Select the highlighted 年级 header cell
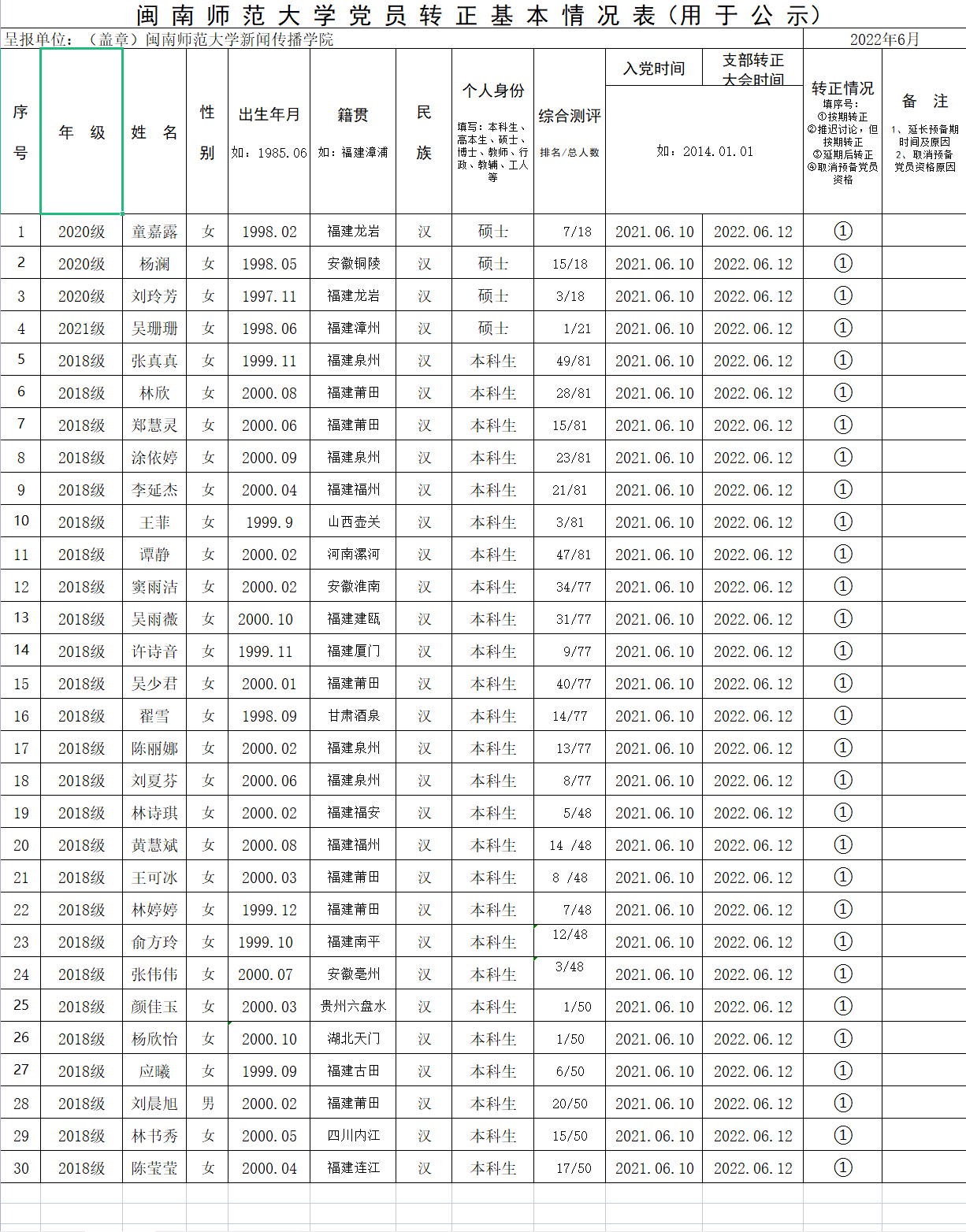Screen dimensions: 966x1232 81,132
